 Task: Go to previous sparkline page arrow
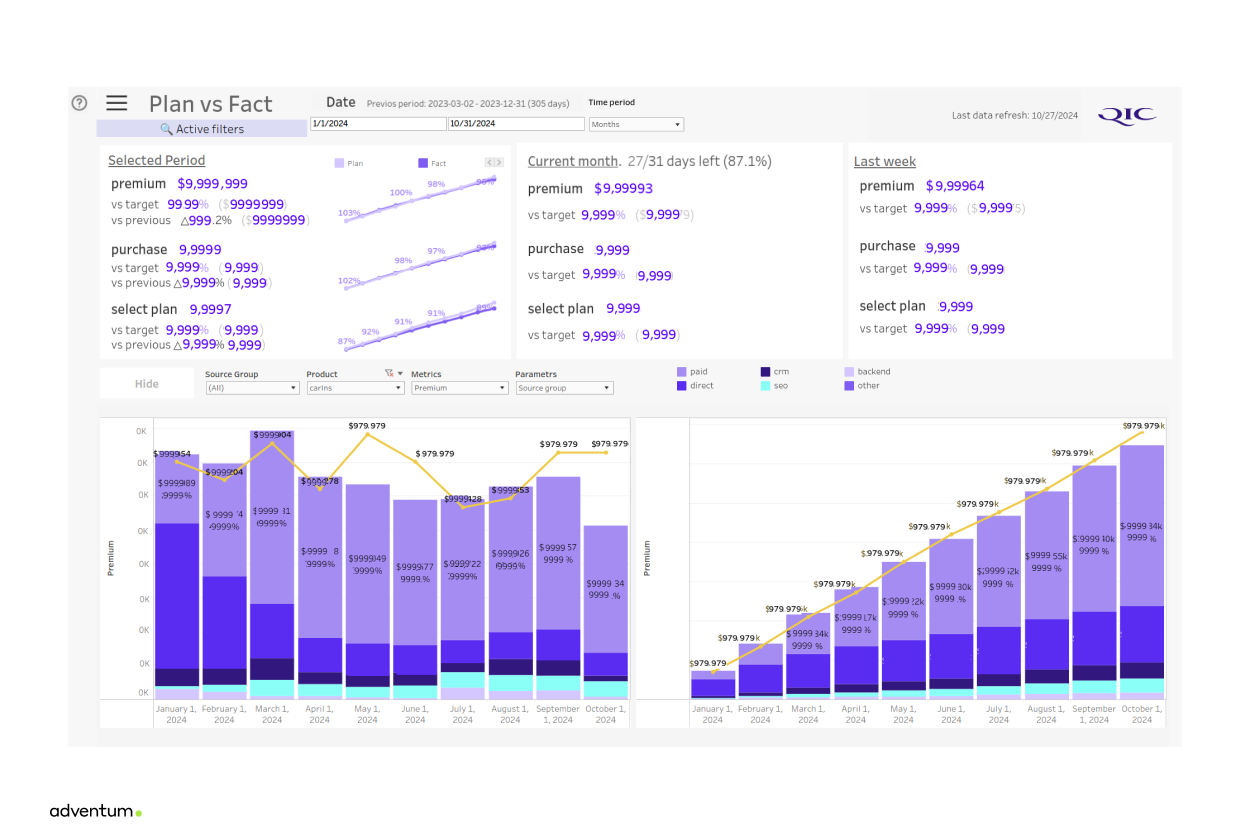tap(490, 162)
